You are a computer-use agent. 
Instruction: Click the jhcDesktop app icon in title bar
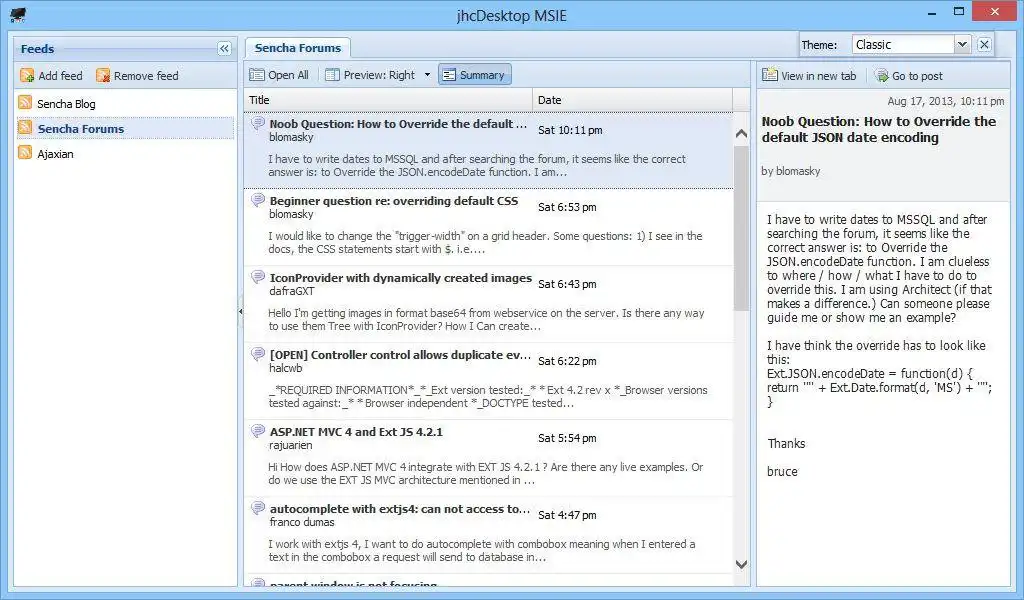pos(18,14)
